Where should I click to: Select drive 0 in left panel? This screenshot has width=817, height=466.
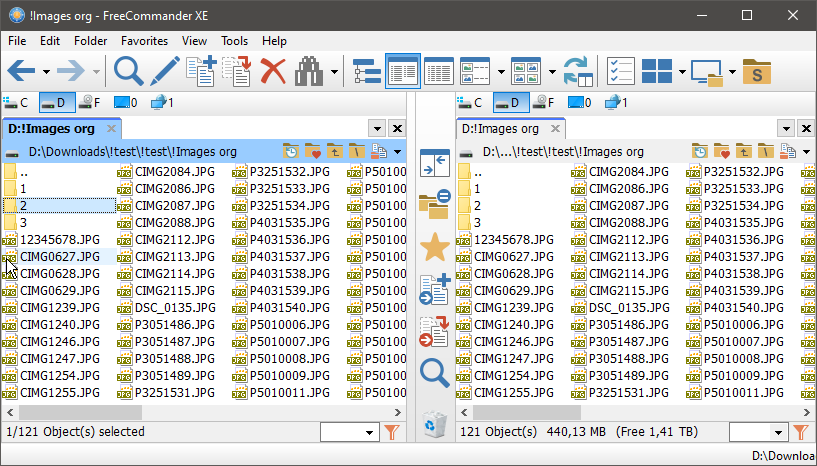(126, 103)
